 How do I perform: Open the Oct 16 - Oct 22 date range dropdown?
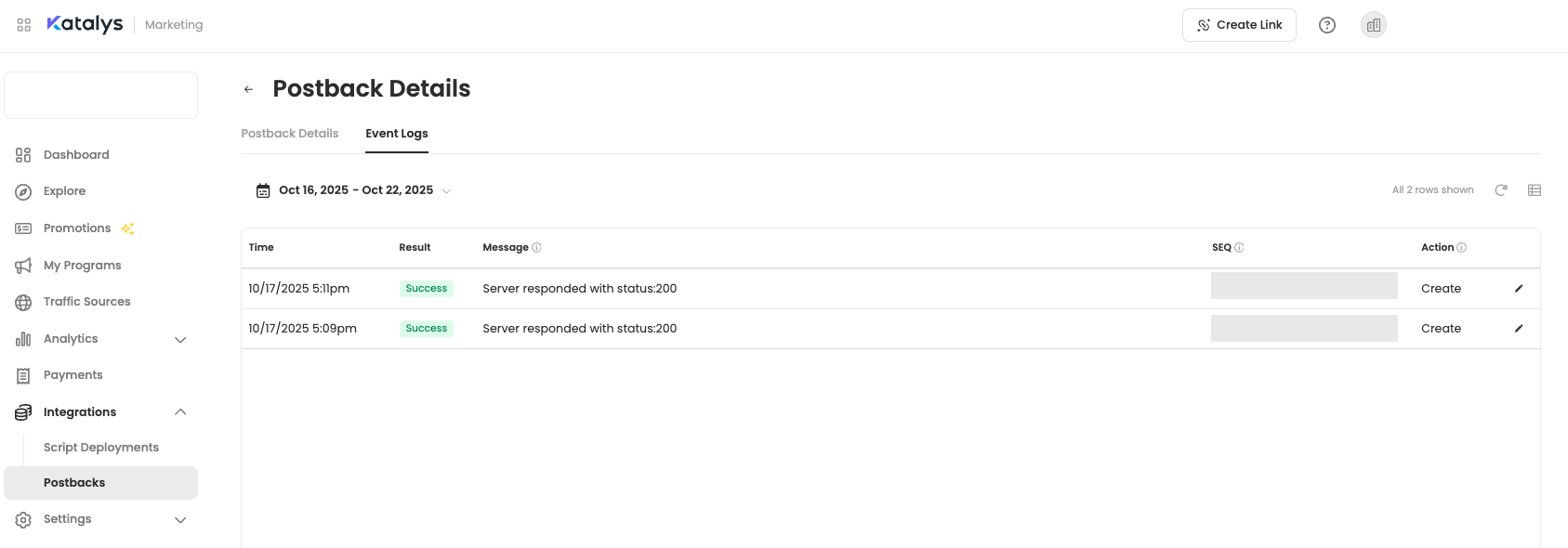click(447, 190)
